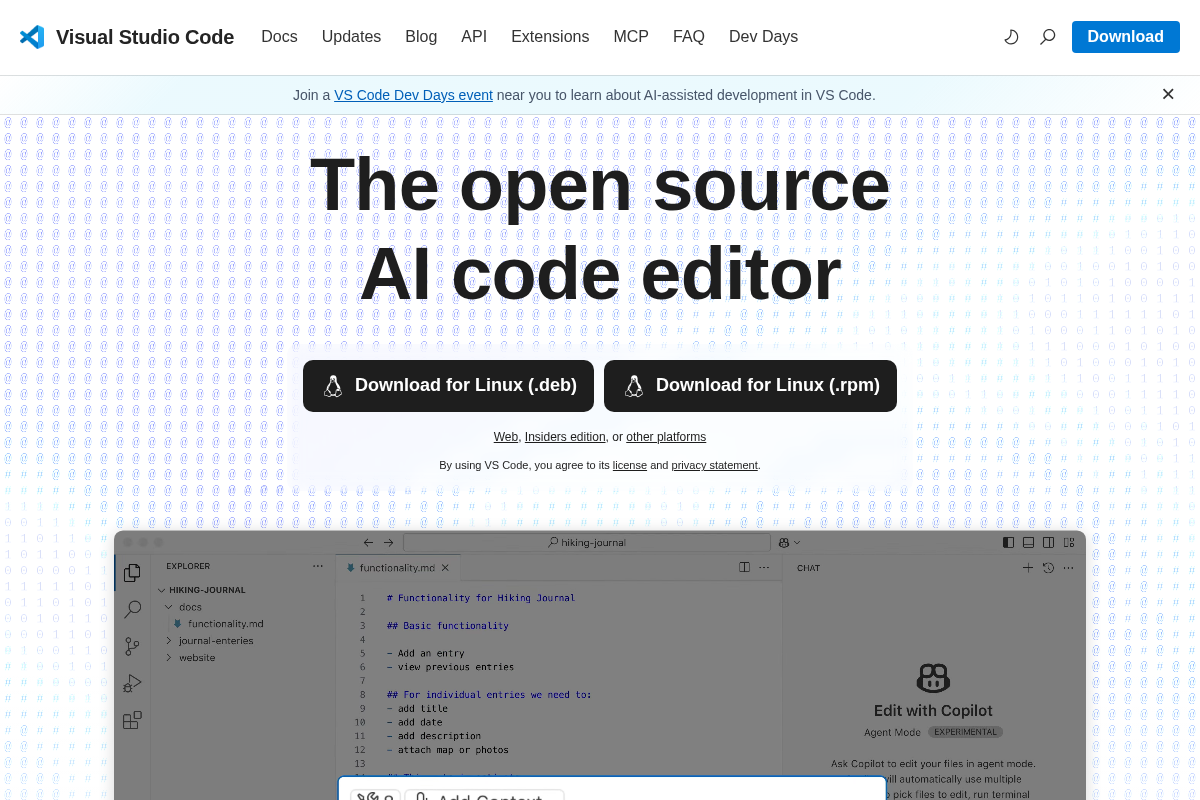Start a new chat with the plus icon
This screenshot has height=800, width=1200.
click(x=1028, y=567)
